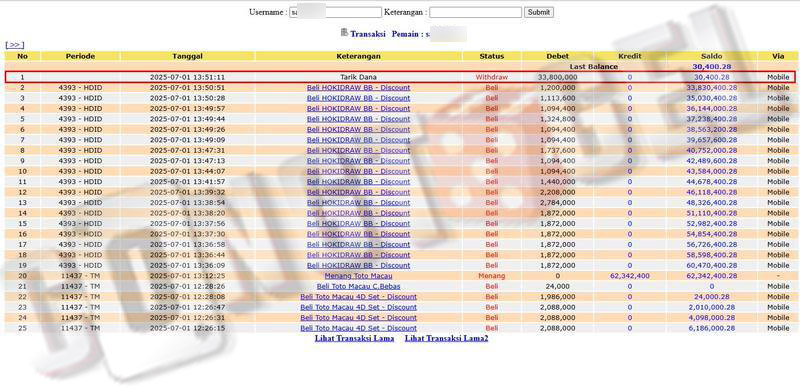Click the Debet column header
800x389 pixels.
[558, 56]
